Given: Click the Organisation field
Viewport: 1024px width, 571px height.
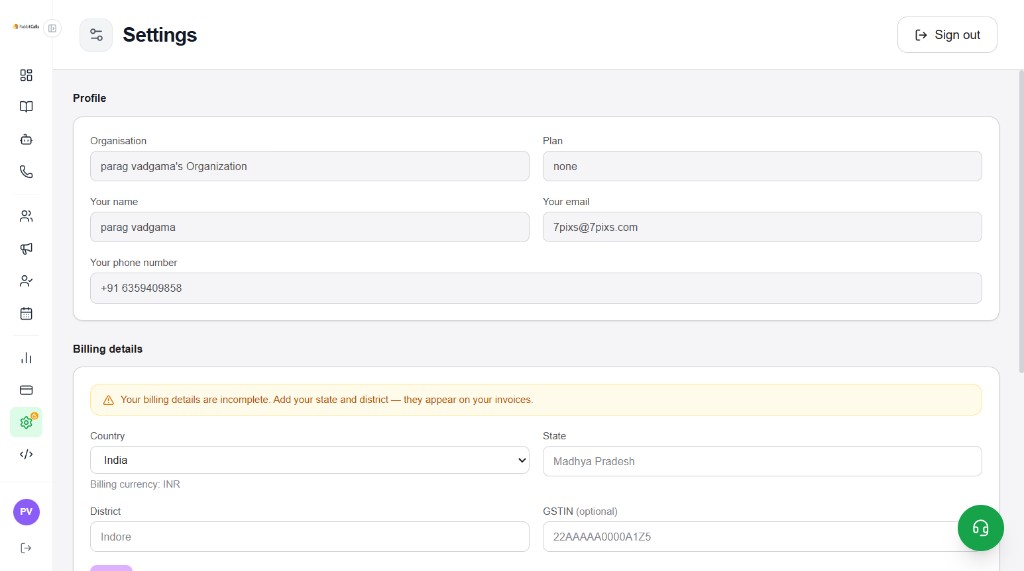Looking at the screenshot, I should tap(310, 166).
